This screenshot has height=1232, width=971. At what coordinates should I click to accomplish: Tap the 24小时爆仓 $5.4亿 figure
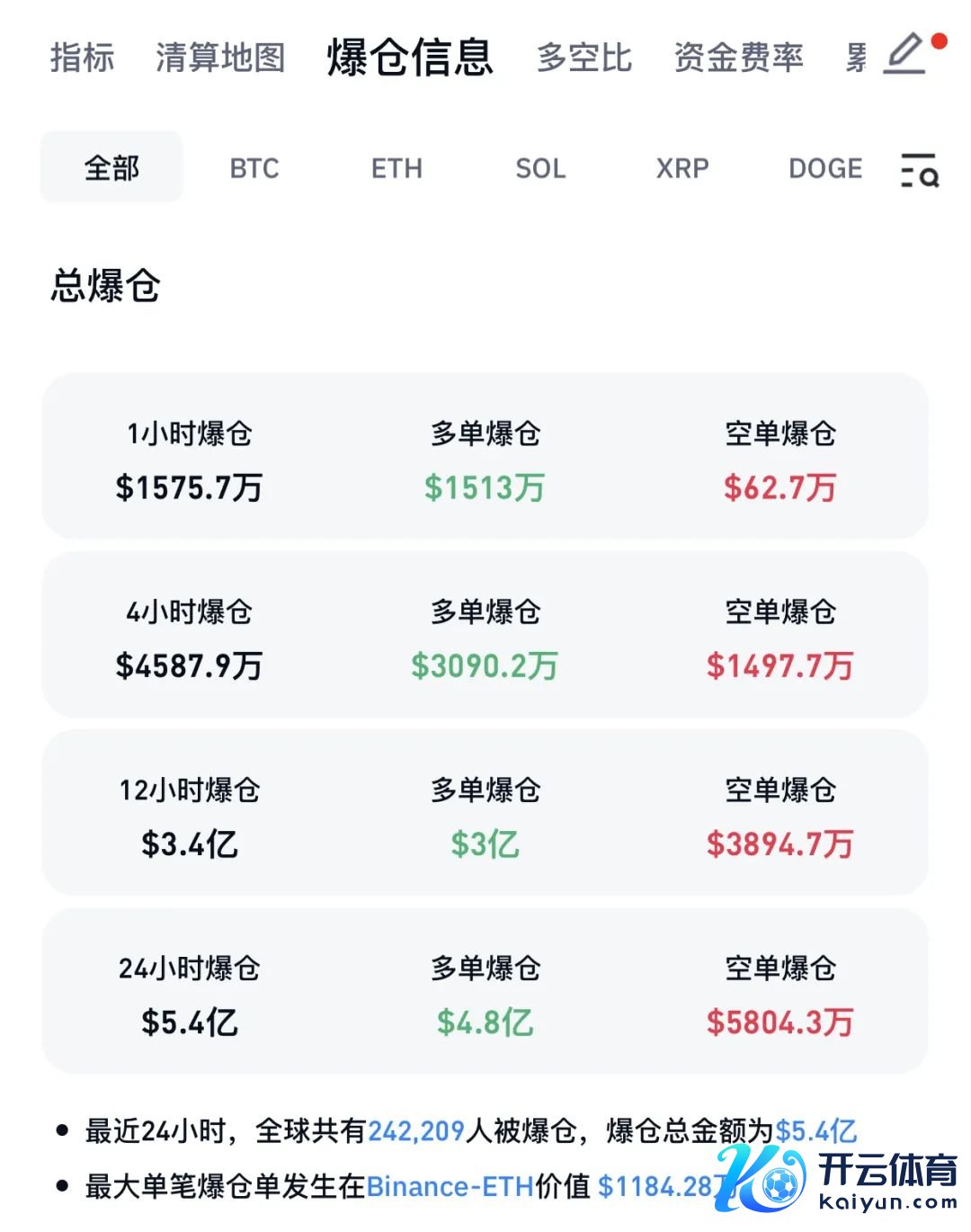[190, 1022]
